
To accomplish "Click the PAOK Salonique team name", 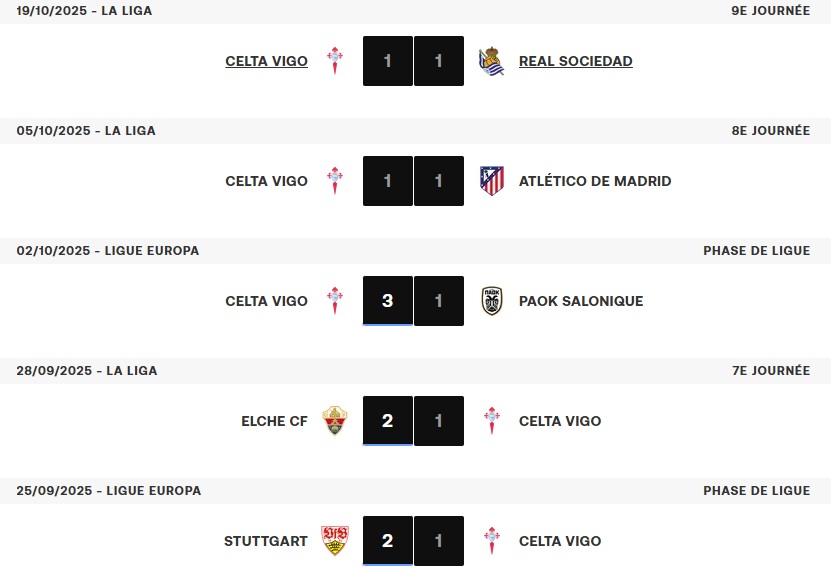I will coord(581,301).
